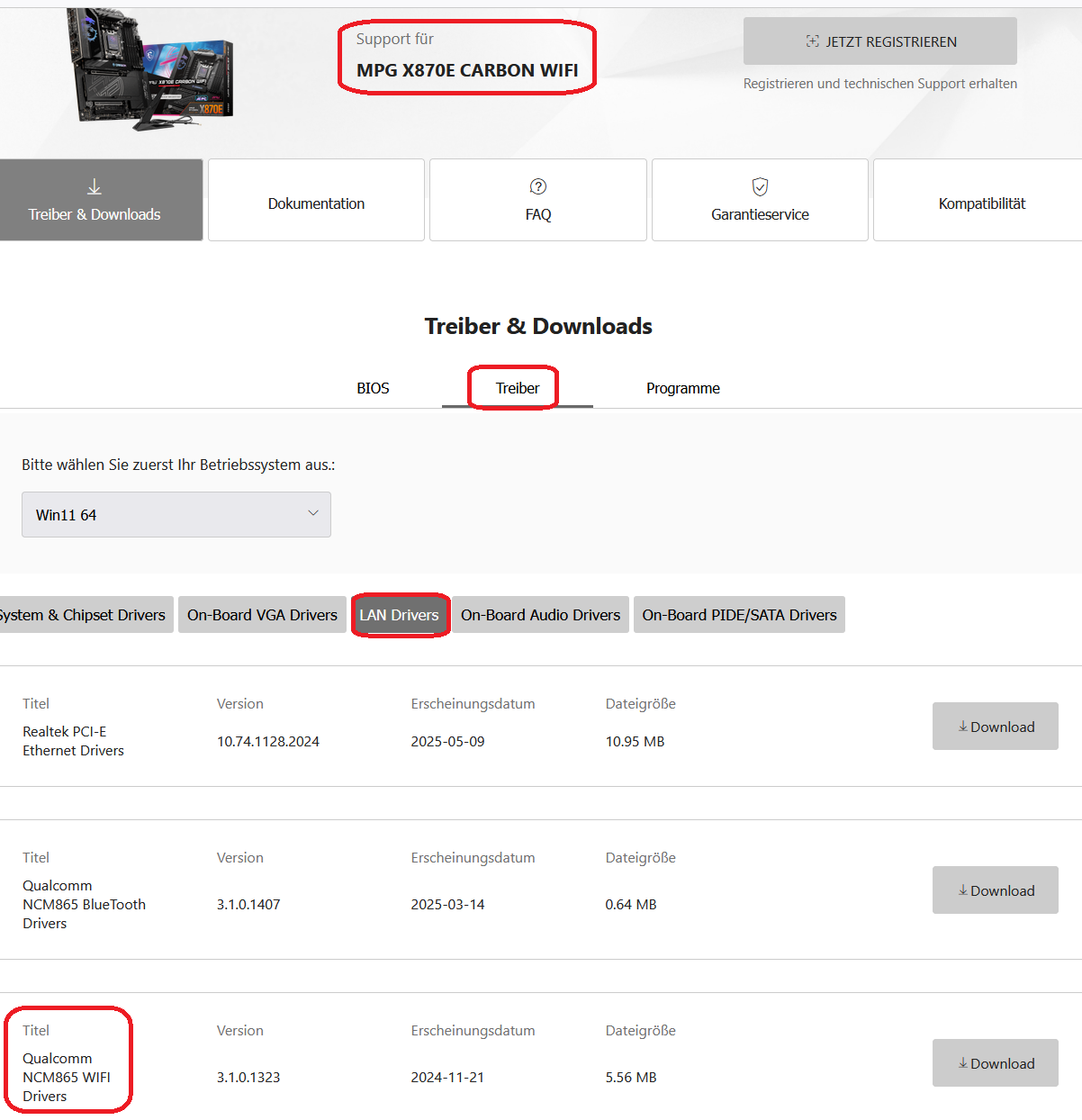
Task: Click release date 2024-11-21
Action: coord(447,1078)
